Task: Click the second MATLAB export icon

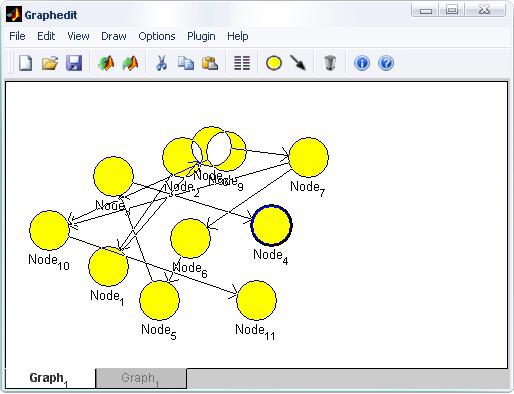Action: point(130,63)
